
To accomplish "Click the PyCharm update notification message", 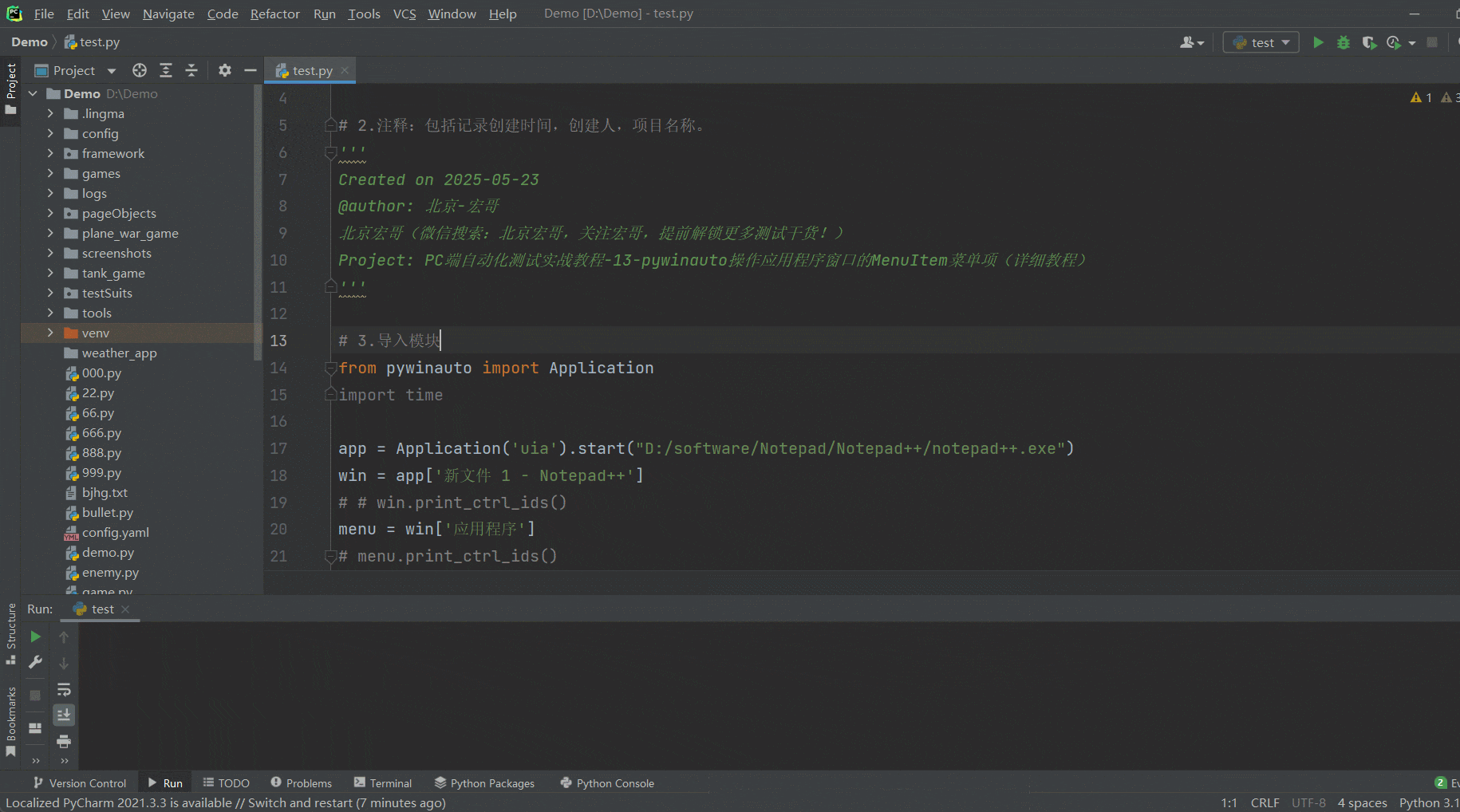I will click(226, 802).
